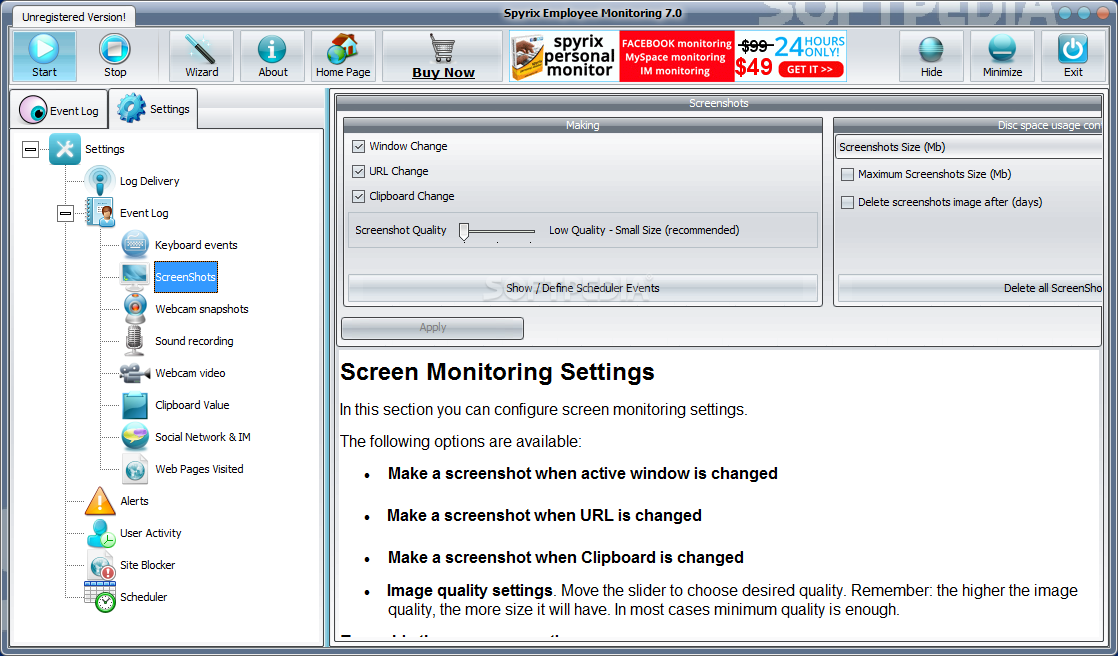Click the Minimize toolbar button
1118x656 pixels.
pyautogui.click(x=1002, y=56)
